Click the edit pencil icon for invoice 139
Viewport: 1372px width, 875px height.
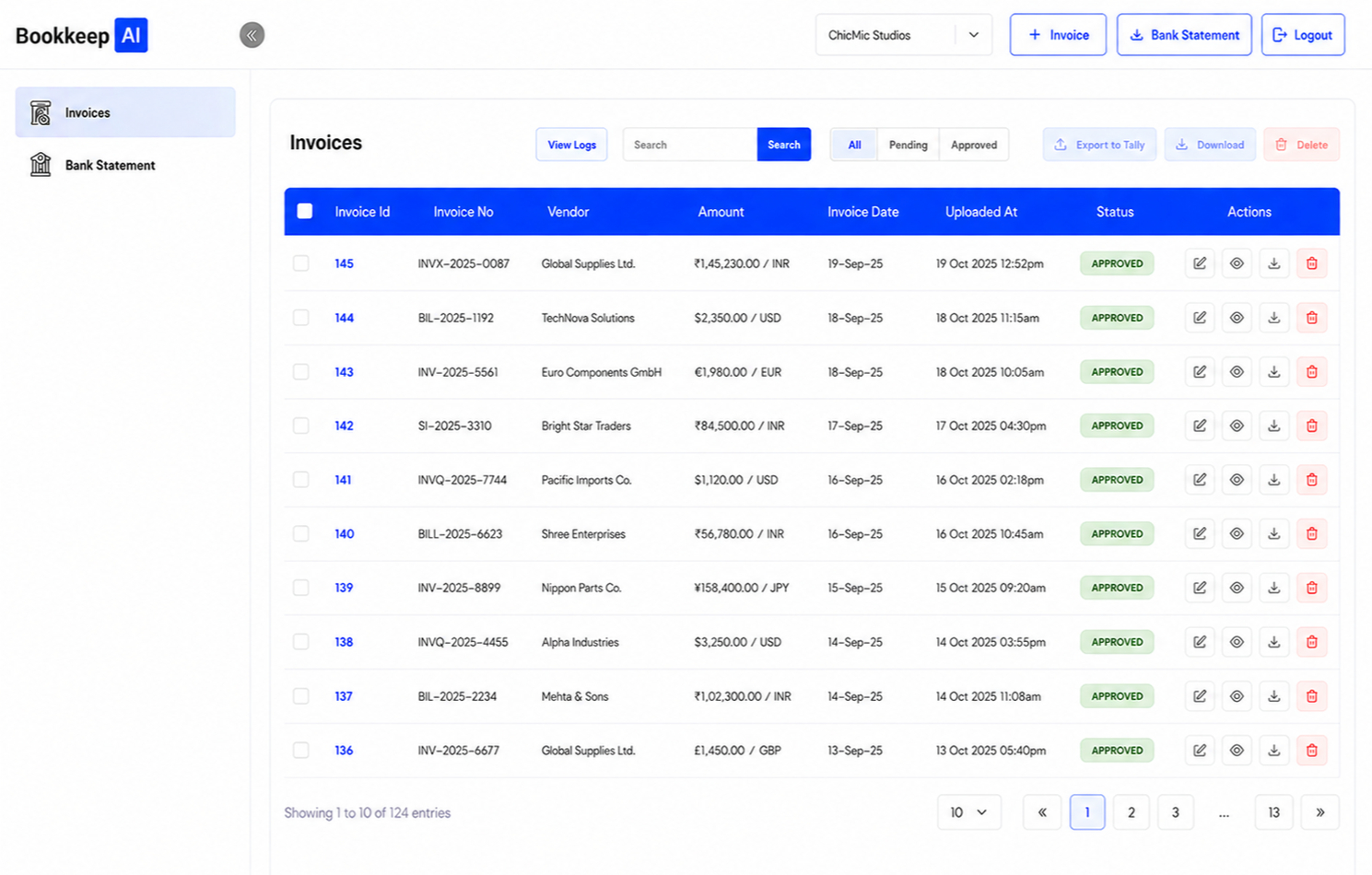pyautogui.click(x=1199, y=588)
